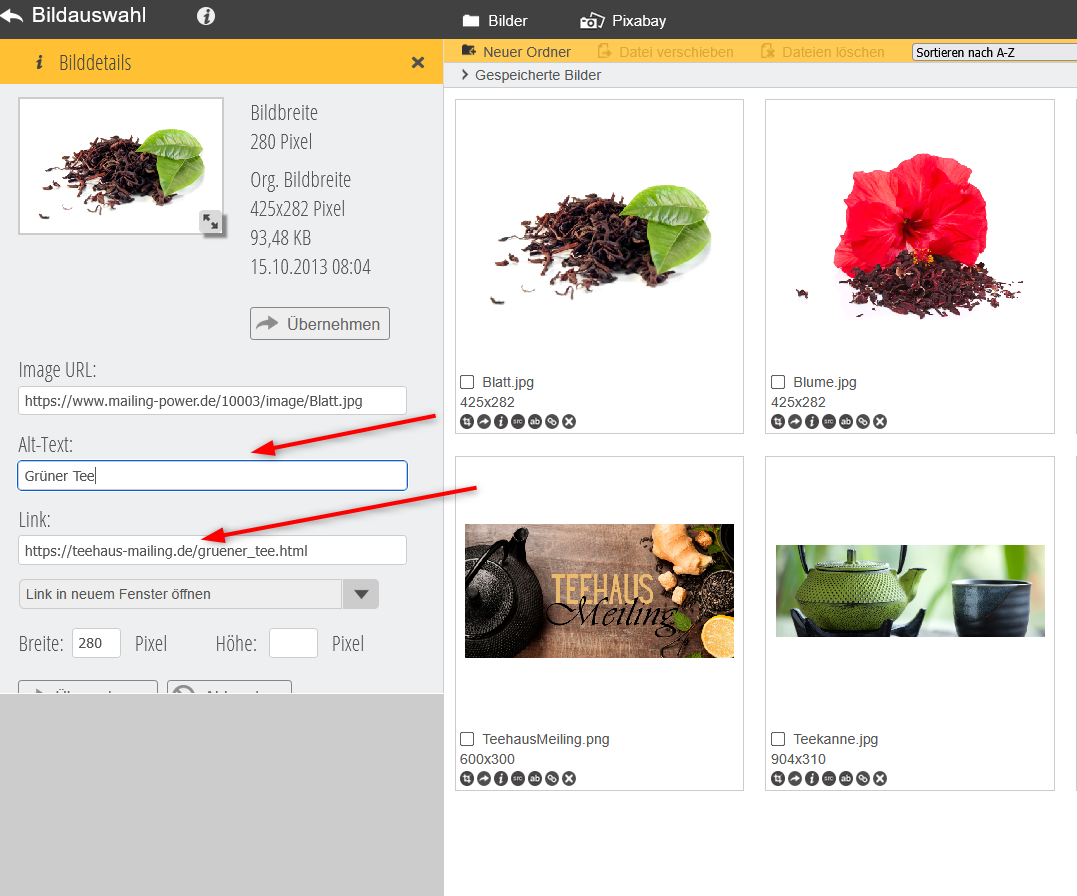Click the ab rename icon under Blume.jpg

pyautogui.click(x=846, y=422)
